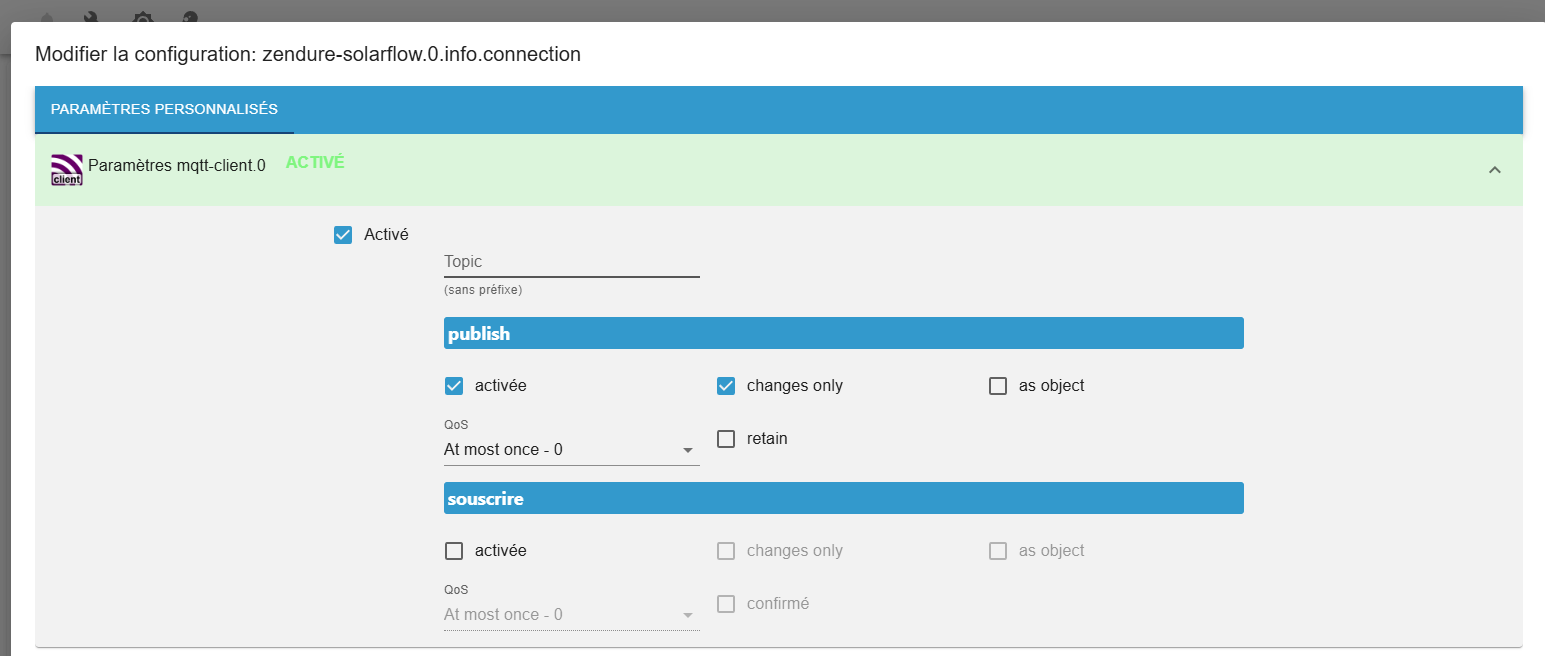Collapse the mqtt-client.0 settings panel chevron
1545x656 pixels.
click(1495, 170)
